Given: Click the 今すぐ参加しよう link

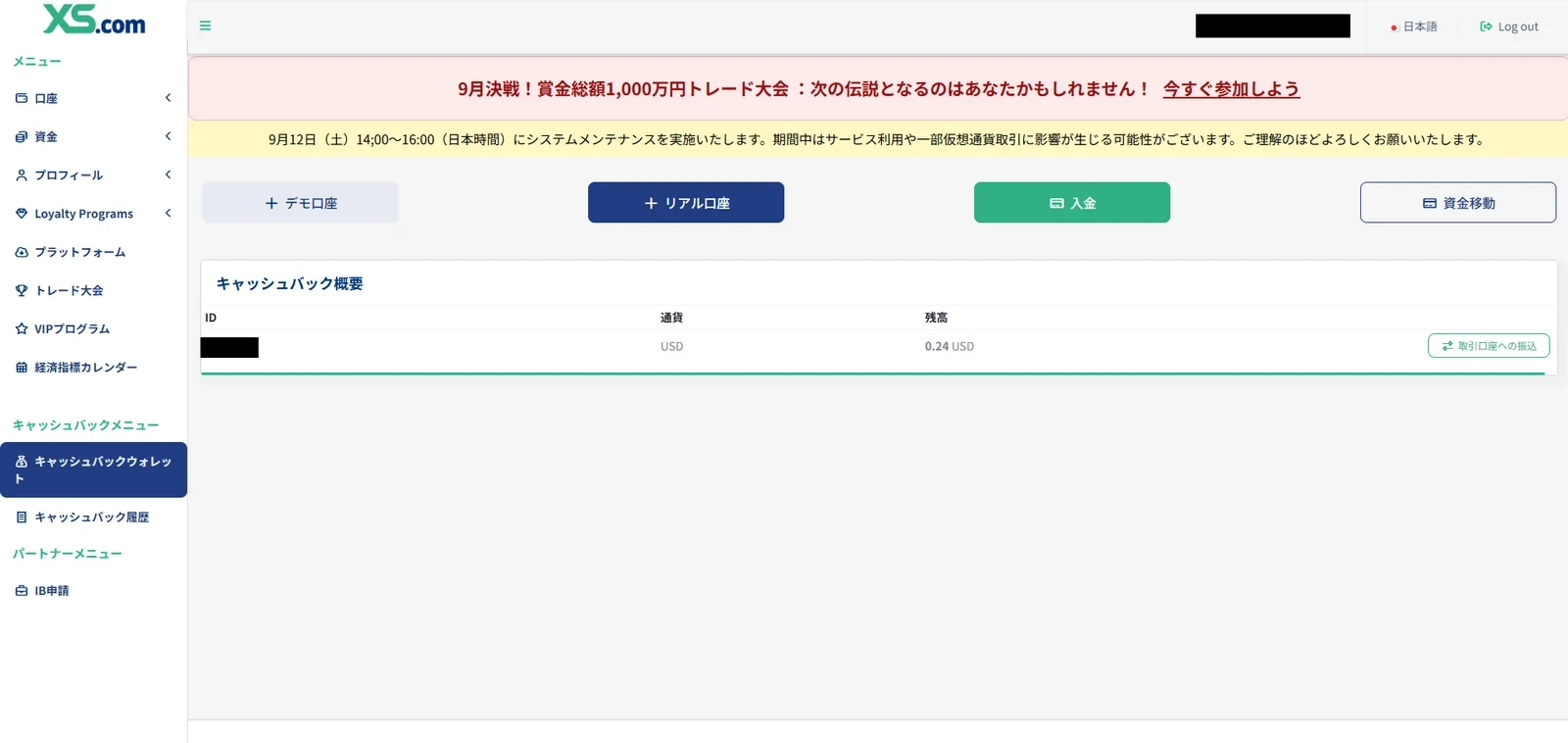Looking at the screenshot, I should (x=1231, y=89).
